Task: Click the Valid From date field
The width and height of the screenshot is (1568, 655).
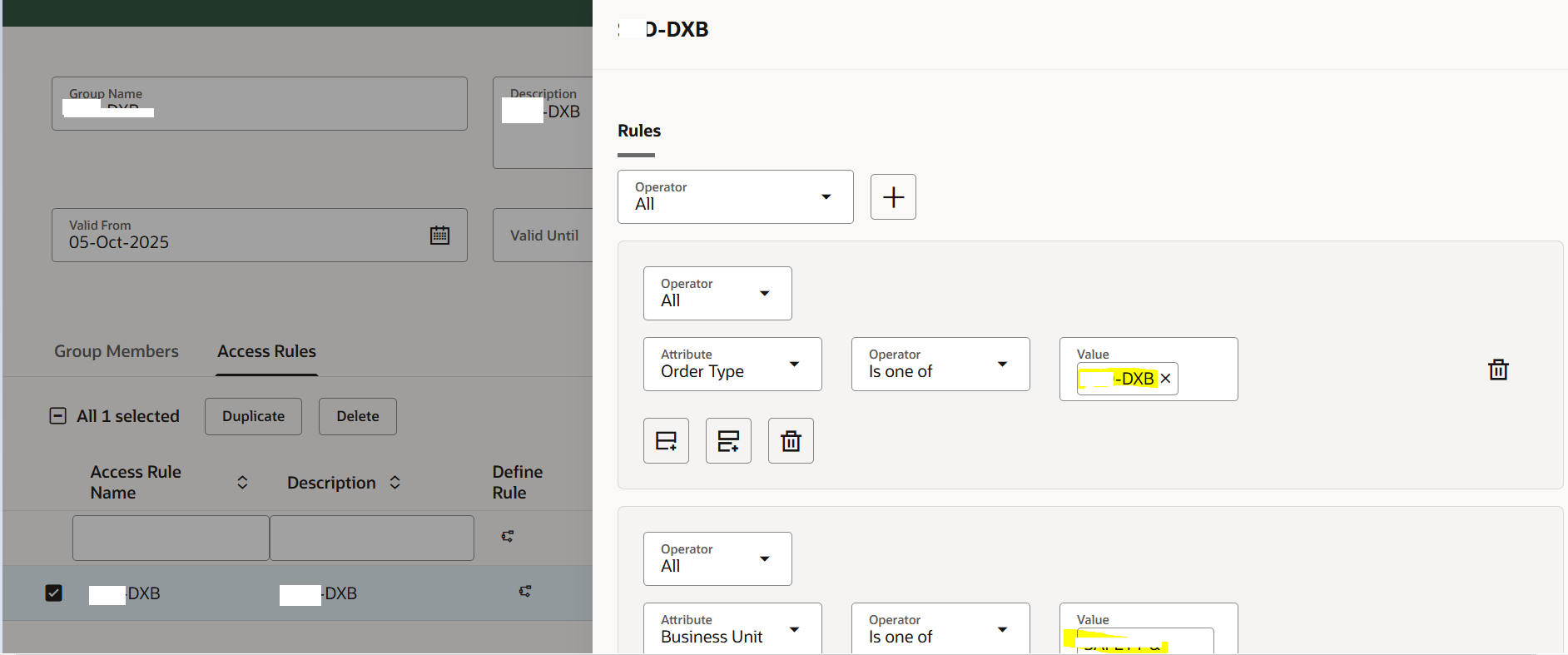Action: 260,236
